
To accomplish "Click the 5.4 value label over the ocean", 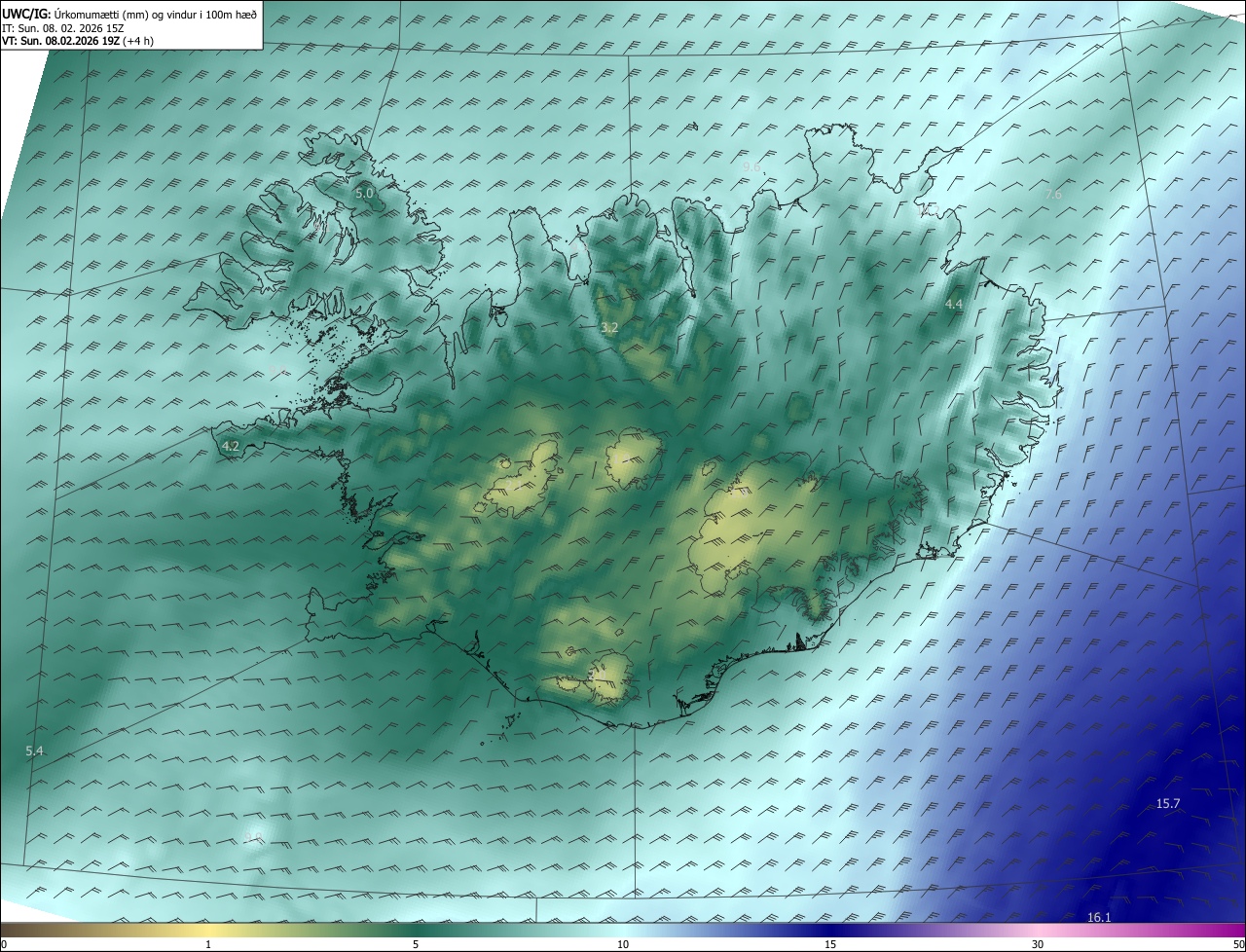I will (35, 751).
